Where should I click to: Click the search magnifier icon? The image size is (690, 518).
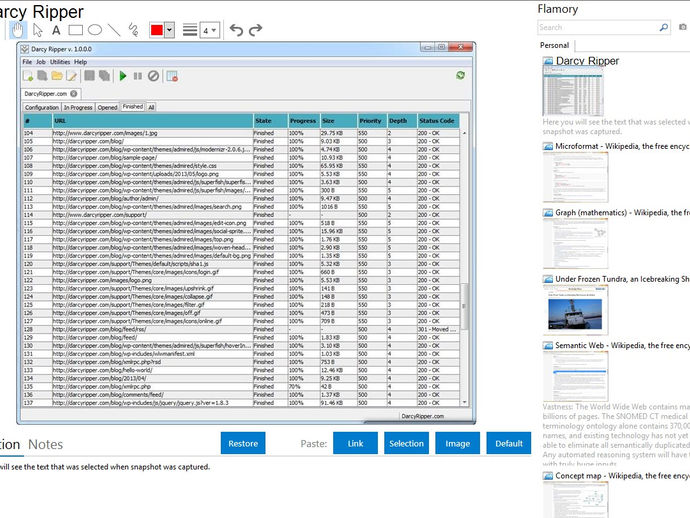coord(664,27)
